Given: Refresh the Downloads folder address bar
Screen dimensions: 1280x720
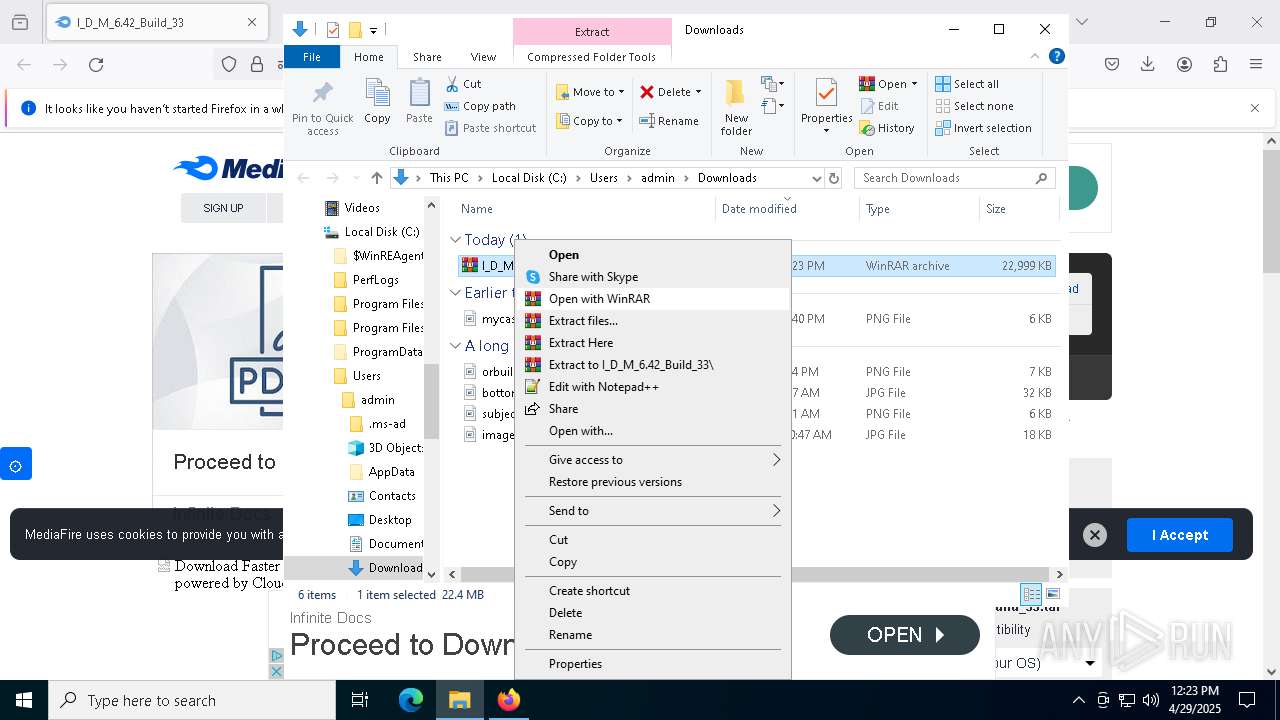Looking at the screenshot, I should coord(836,178).
